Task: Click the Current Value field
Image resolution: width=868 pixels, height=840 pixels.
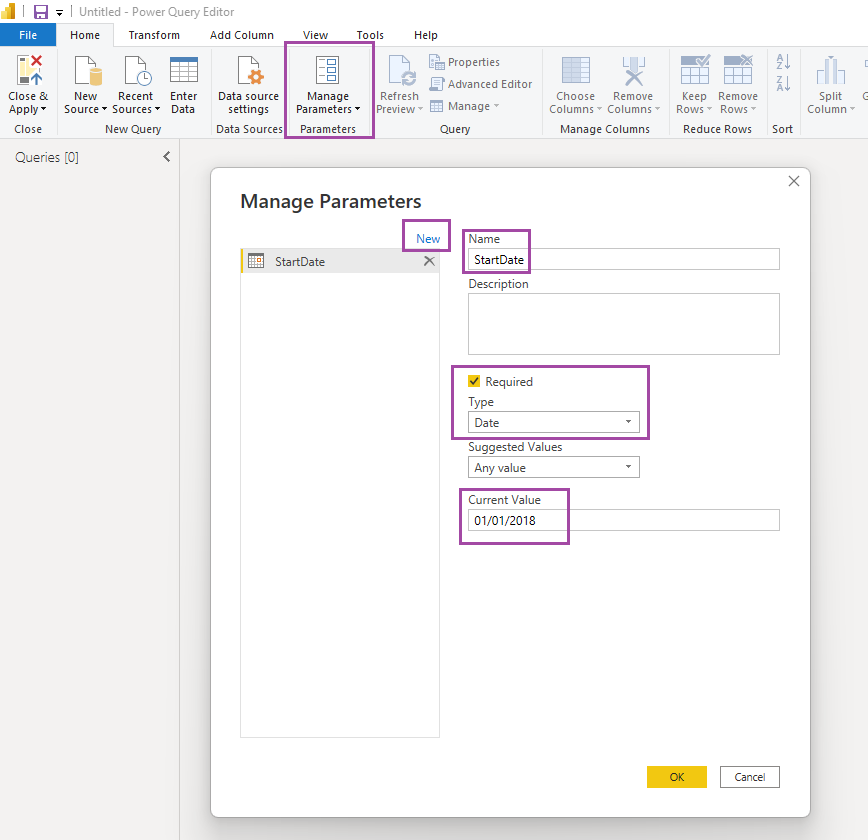Action: click(x=624, y=520)
